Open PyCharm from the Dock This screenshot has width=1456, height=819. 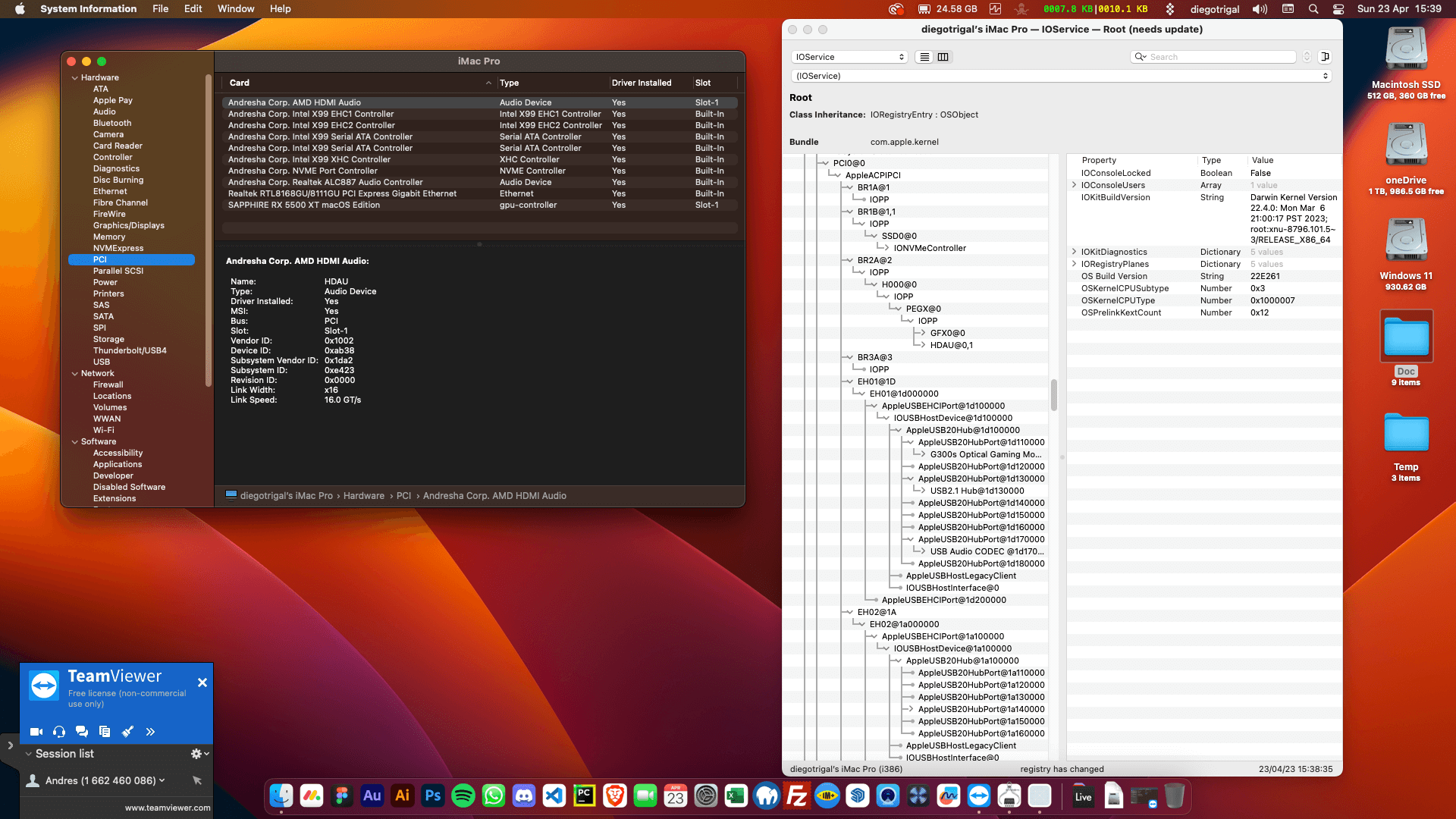tap(585, 795)
